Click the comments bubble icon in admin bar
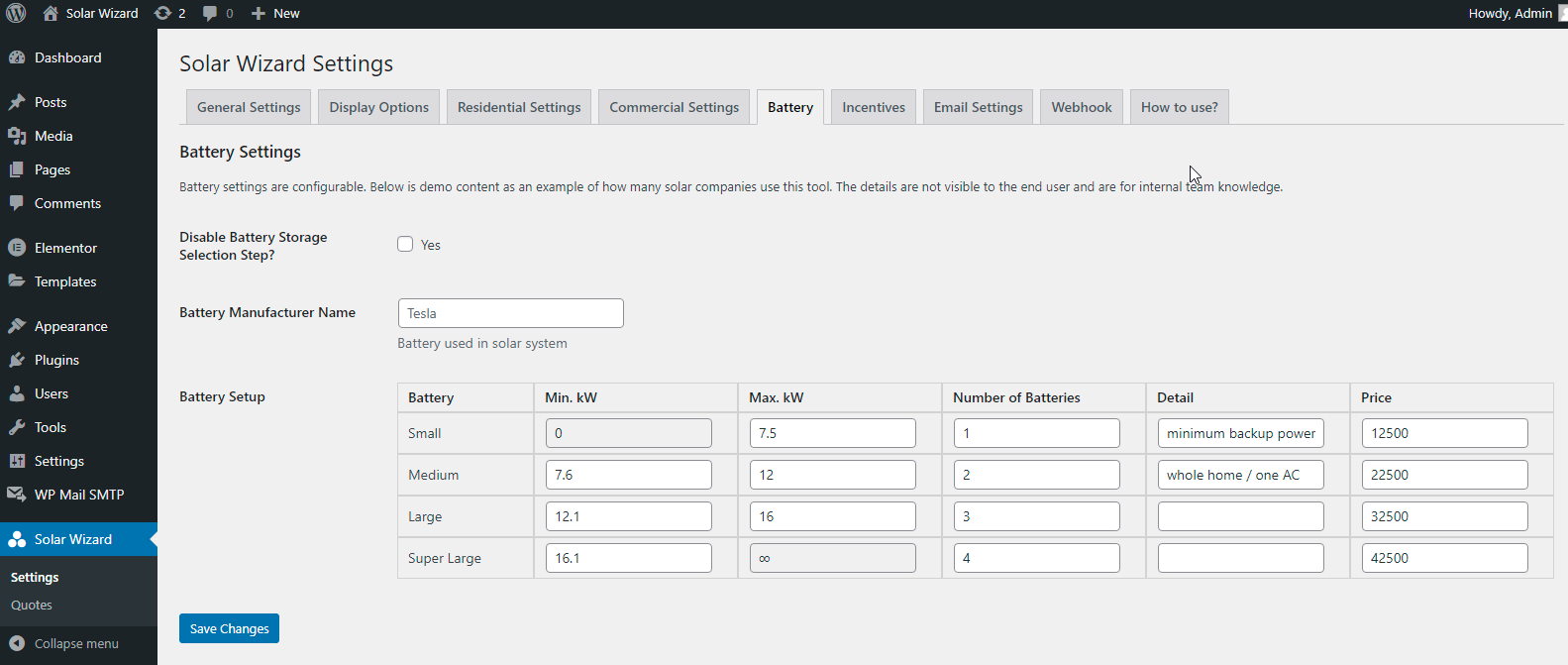The image size is (1568, 665). pyautogui.click(x=210, y=13)
